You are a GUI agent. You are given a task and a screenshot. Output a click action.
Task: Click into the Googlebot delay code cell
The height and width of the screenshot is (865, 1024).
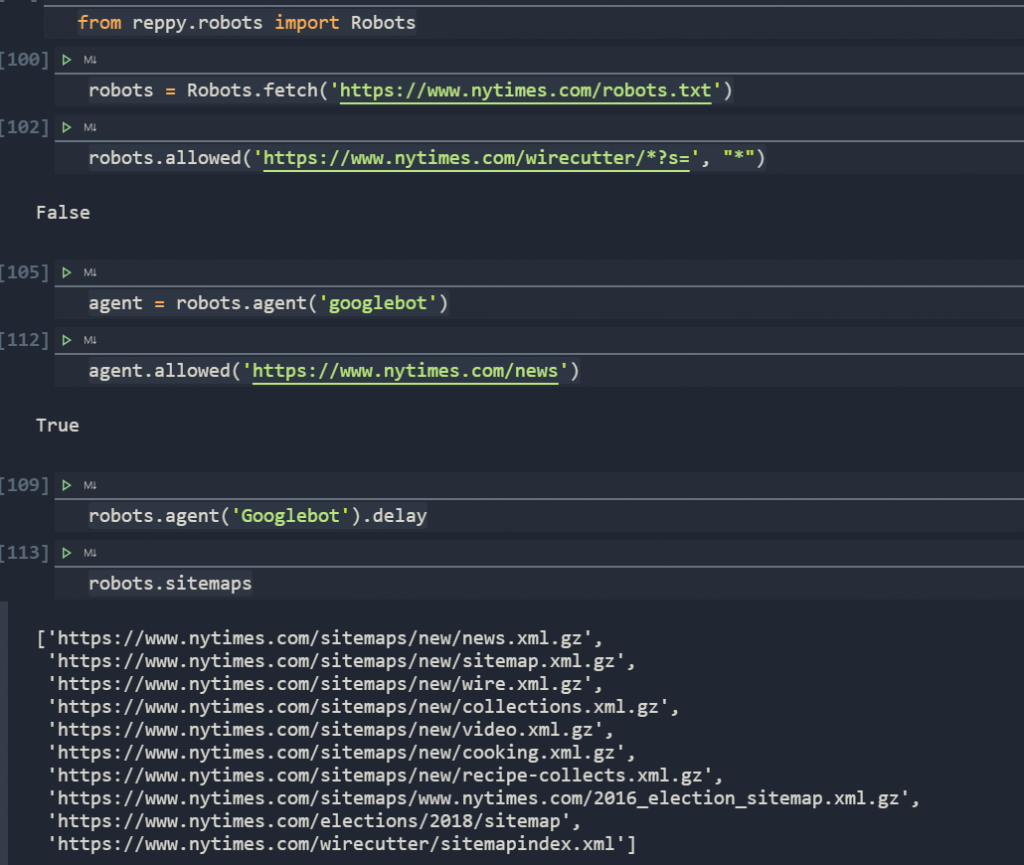(x=539, y=516)
